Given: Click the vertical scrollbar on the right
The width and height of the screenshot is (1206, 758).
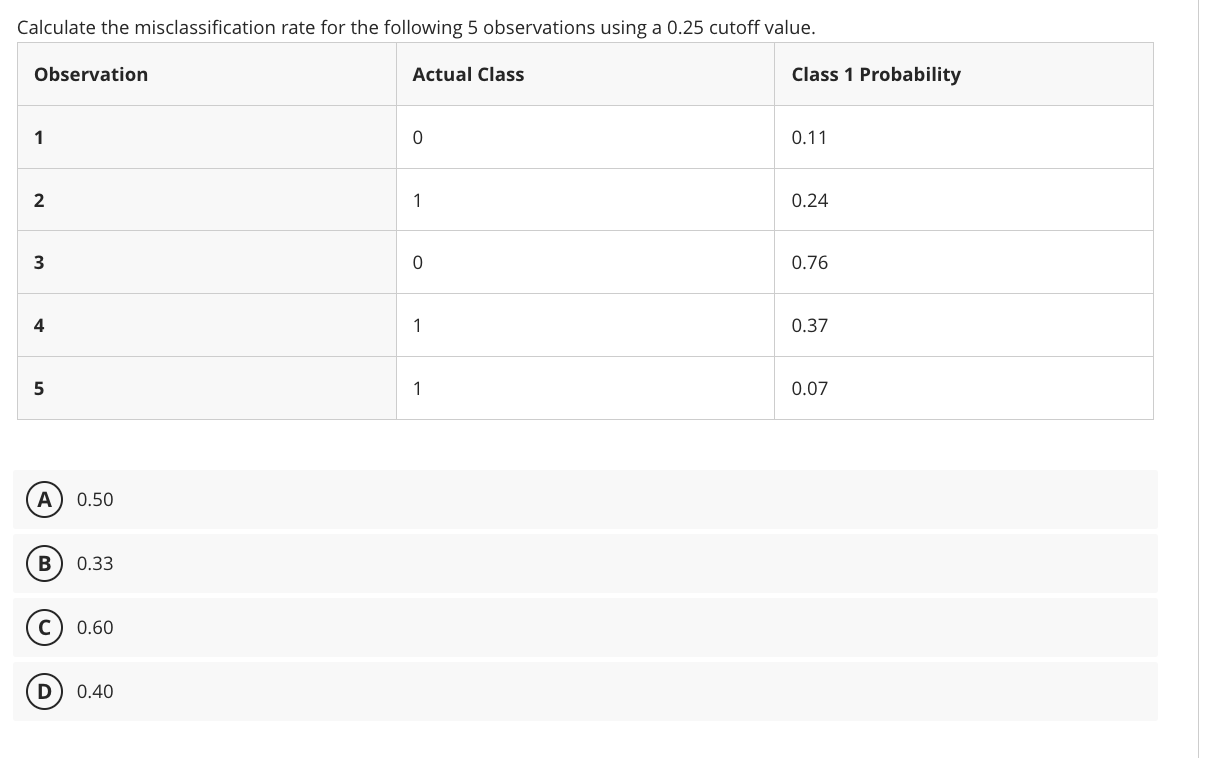Looking at the screenshot, I should click(x=1197, y=379).
